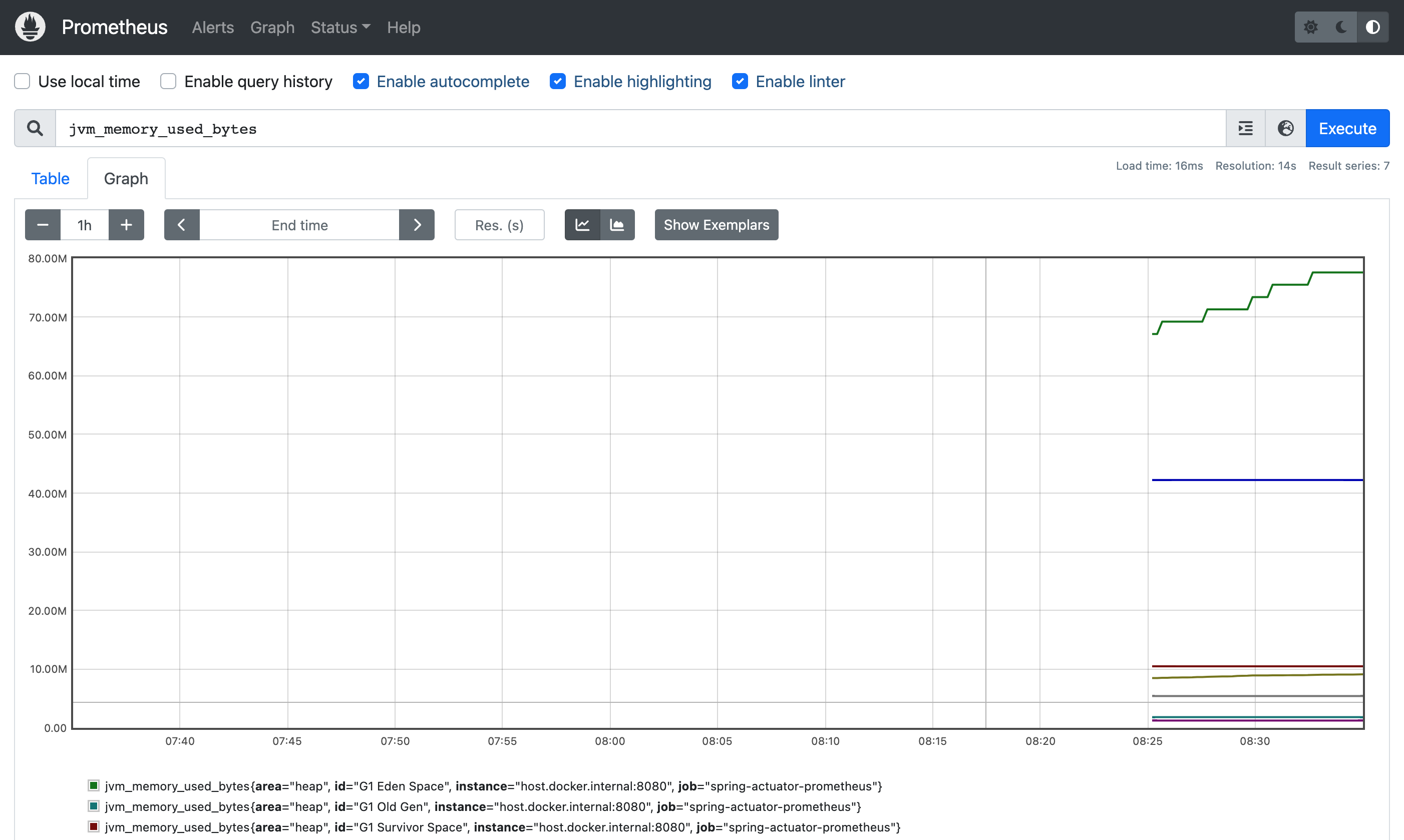The width and height of the screenshot is (1404, 840).
Task: Enable query history checkbox
Action: [168, 81]
